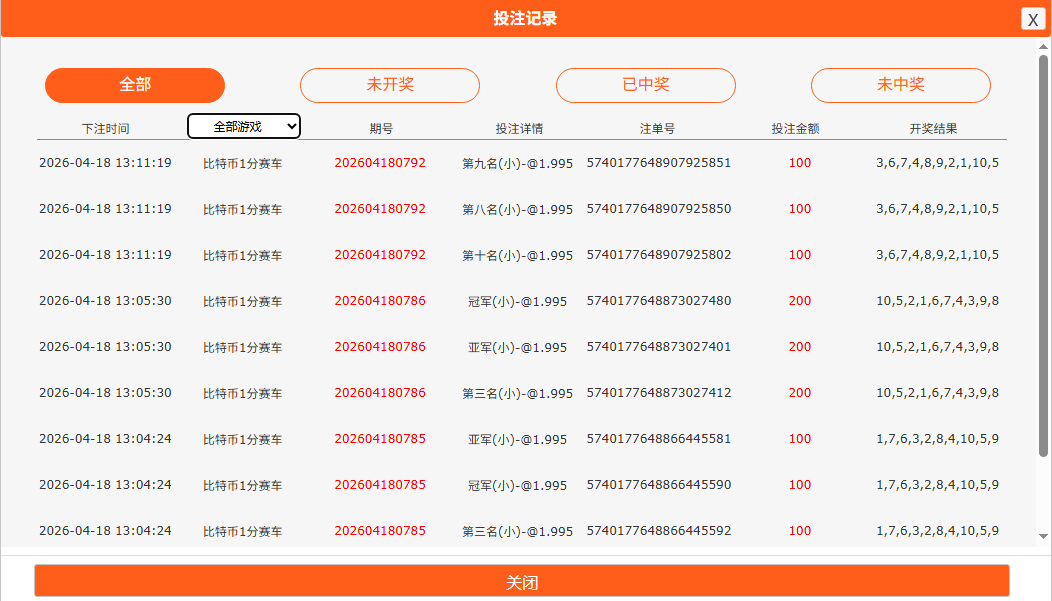Click the orange 关闭 button
This screenshot has width=1052, height=601.
click(x=521, y=582)
